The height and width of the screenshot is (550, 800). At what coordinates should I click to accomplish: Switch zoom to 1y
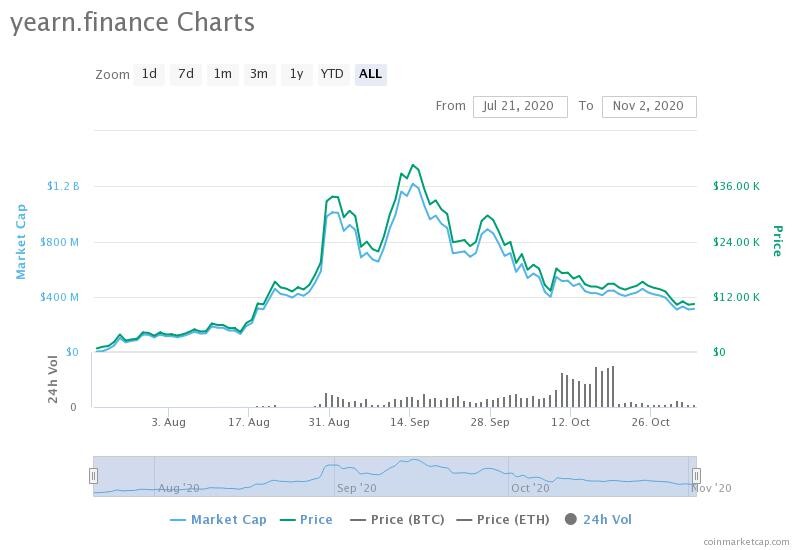click(x=296, y=74)
